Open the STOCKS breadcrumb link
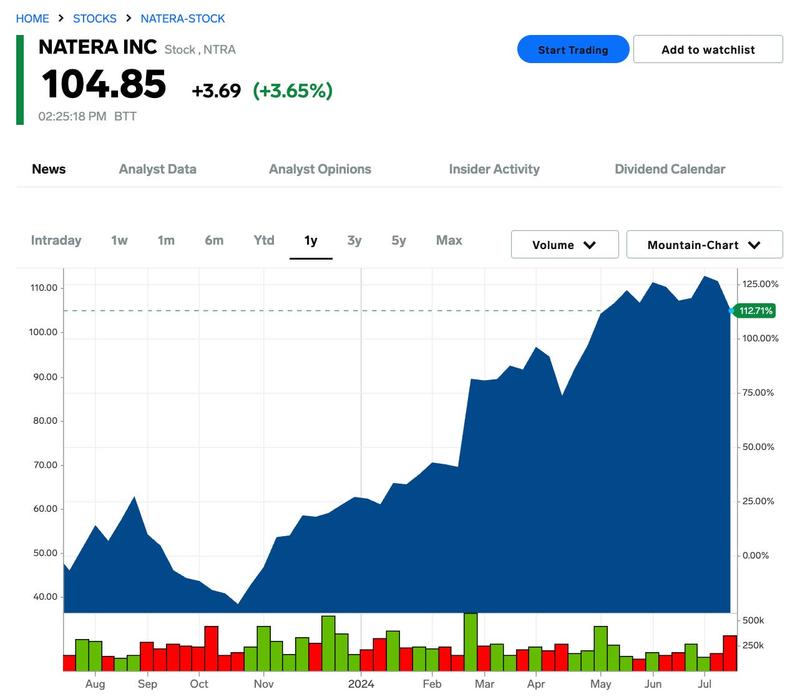 point(94,18)
